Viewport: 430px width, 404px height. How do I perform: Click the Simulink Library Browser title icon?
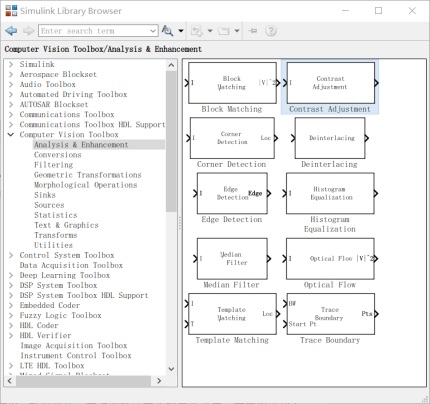point(11,11)
